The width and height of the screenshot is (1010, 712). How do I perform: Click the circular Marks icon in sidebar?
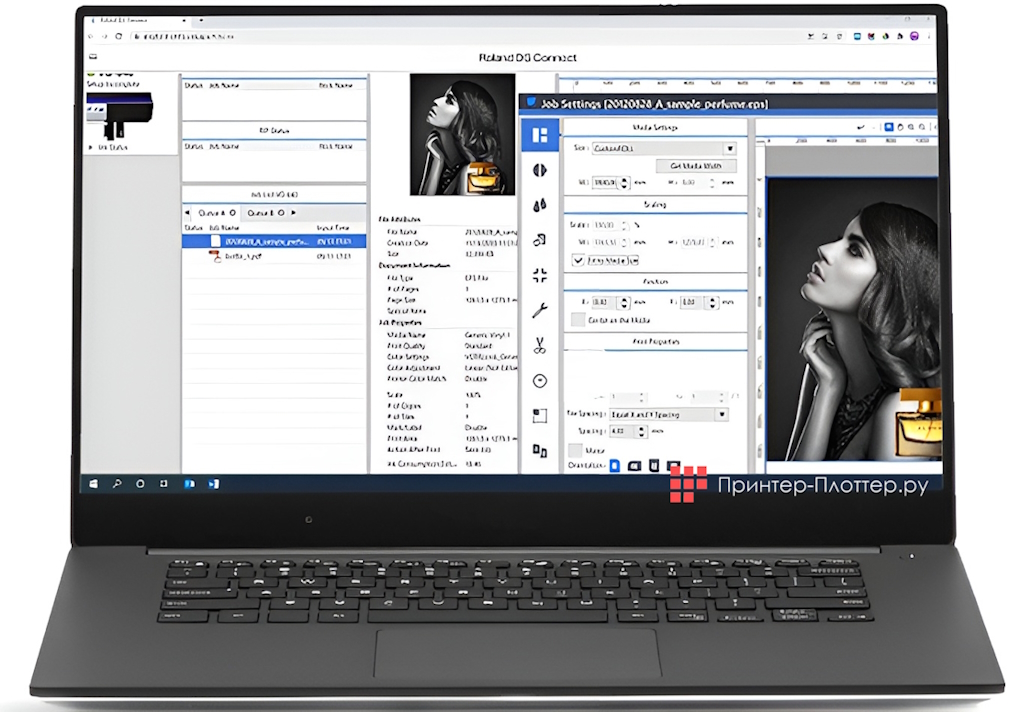[x=540, y=380]
